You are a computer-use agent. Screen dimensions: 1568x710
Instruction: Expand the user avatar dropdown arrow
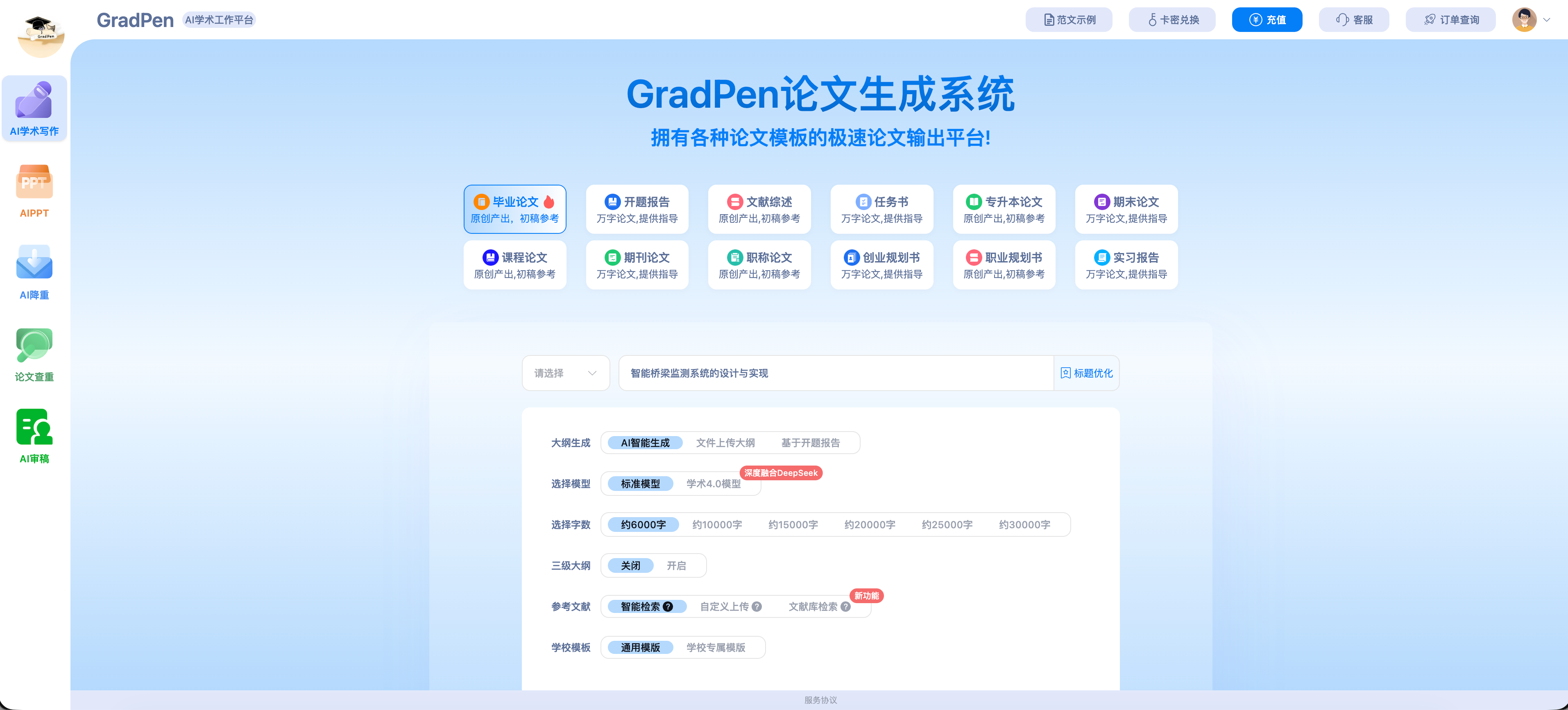tap(1547, 20)
